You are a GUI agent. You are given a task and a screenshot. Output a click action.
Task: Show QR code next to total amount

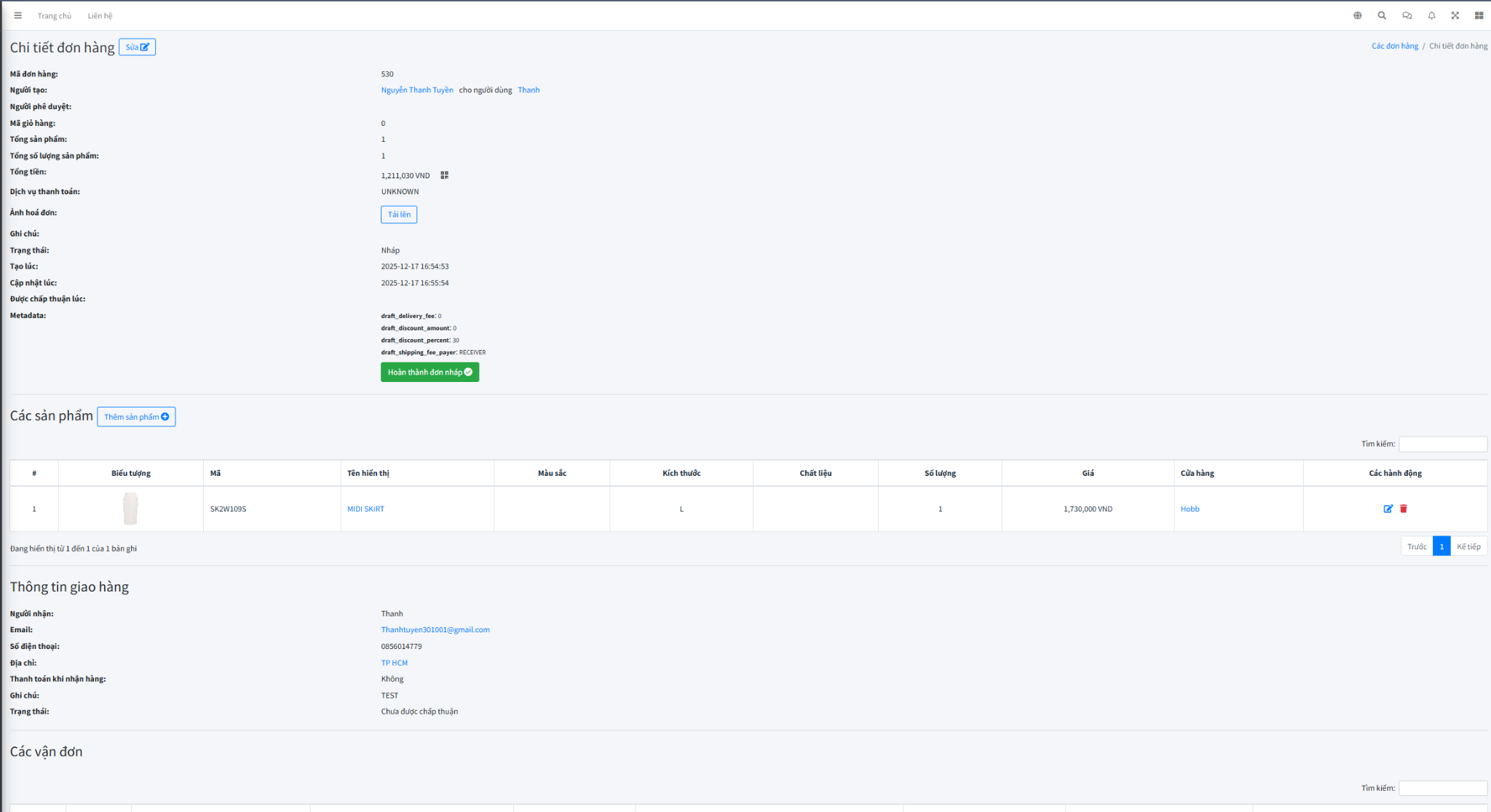pos(444,175)
